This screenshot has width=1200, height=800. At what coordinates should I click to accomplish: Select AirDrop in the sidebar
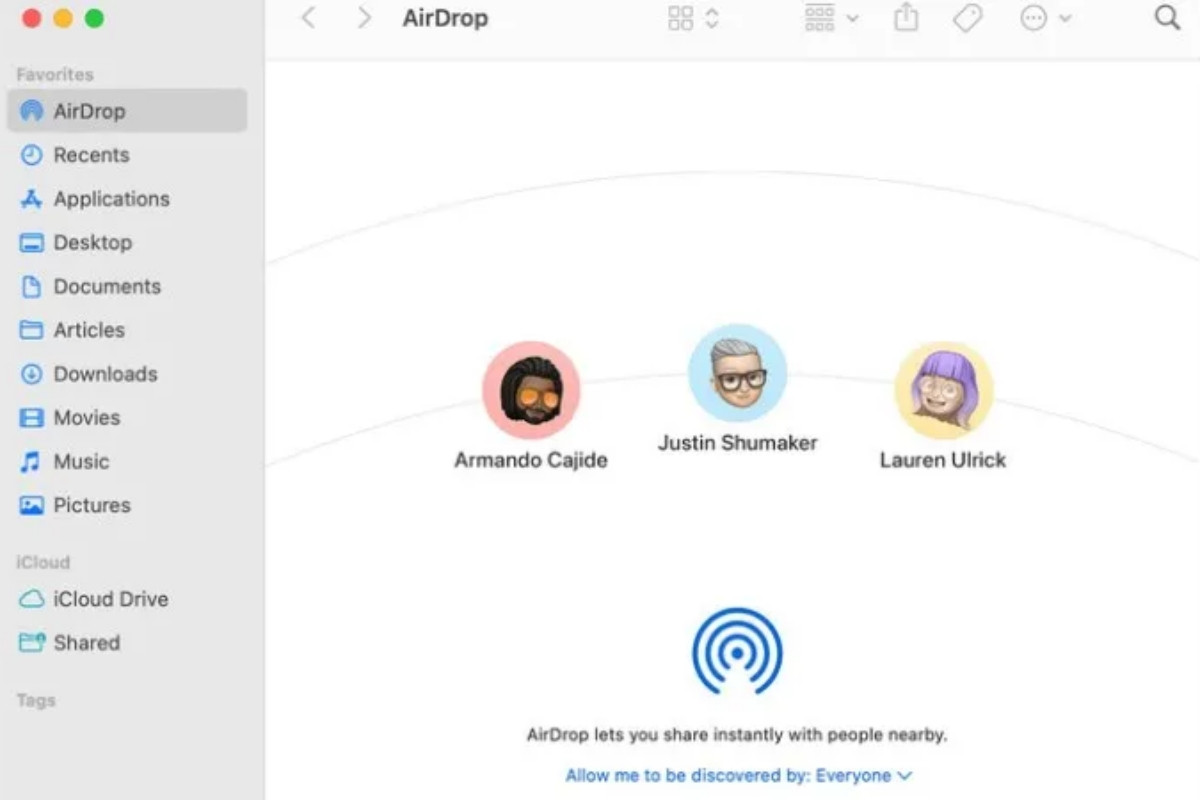[127, 111]
